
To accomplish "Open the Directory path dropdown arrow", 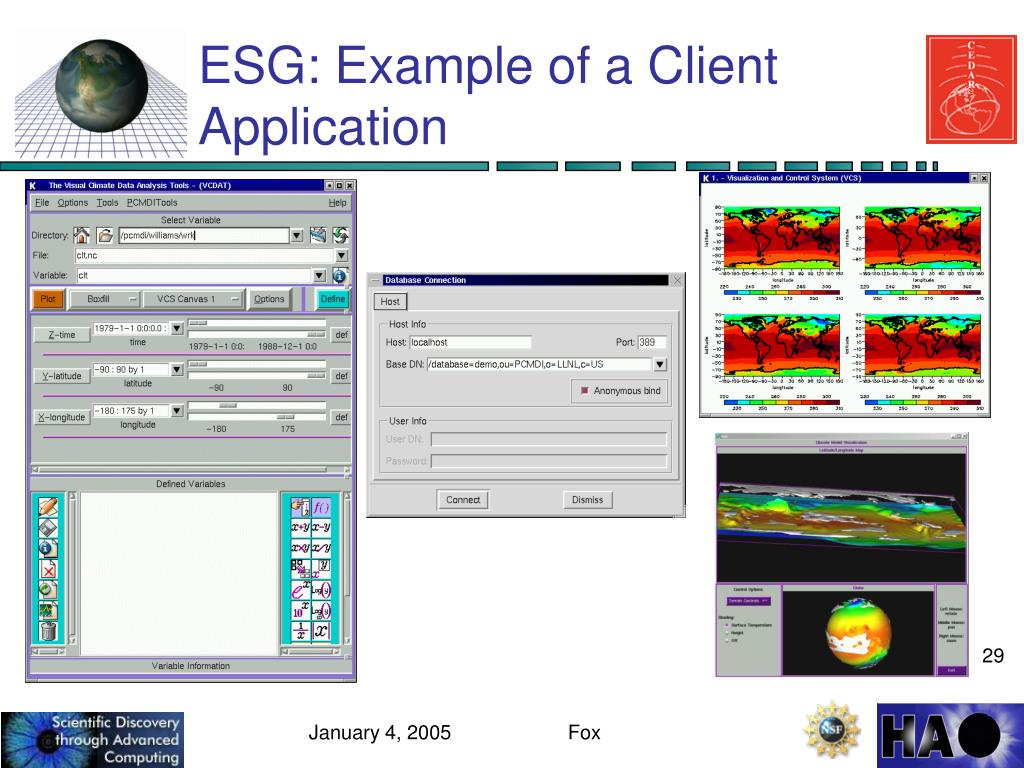I will point(296,236).
